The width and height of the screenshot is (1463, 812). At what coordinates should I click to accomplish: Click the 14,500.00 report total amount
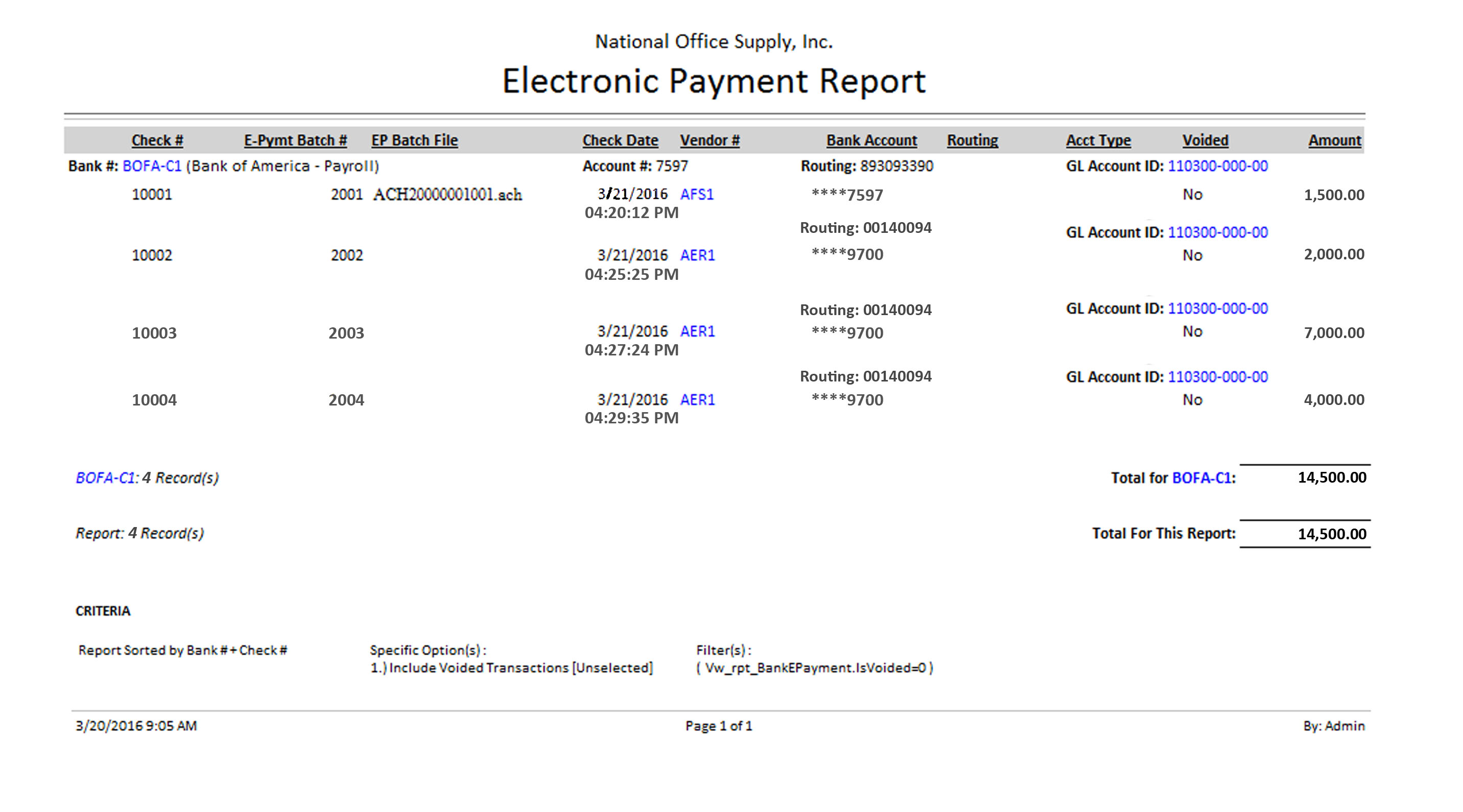coord(1331,534)
